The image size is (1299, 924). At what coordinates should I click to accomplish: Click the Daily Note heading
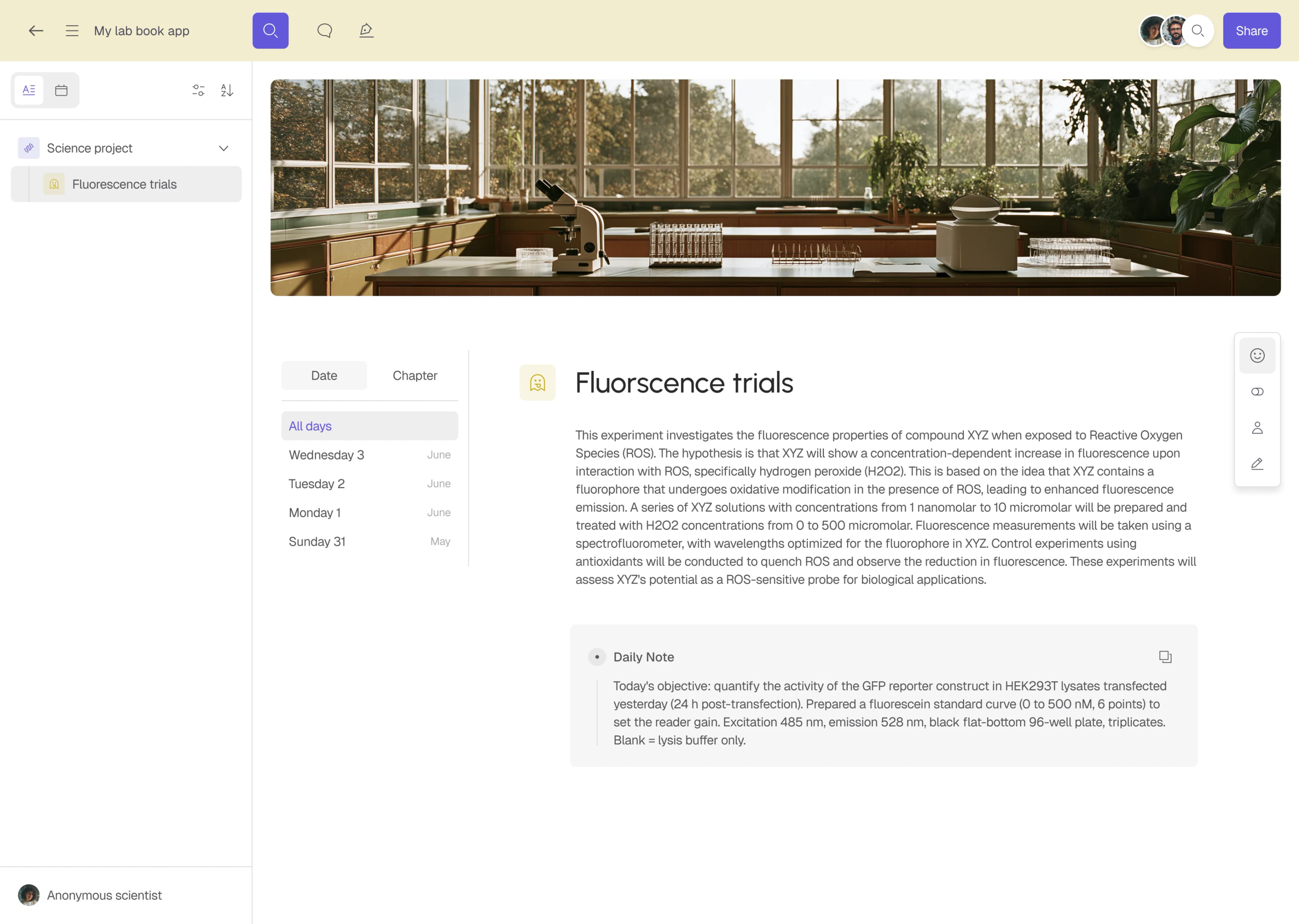(x=644, y=657)
